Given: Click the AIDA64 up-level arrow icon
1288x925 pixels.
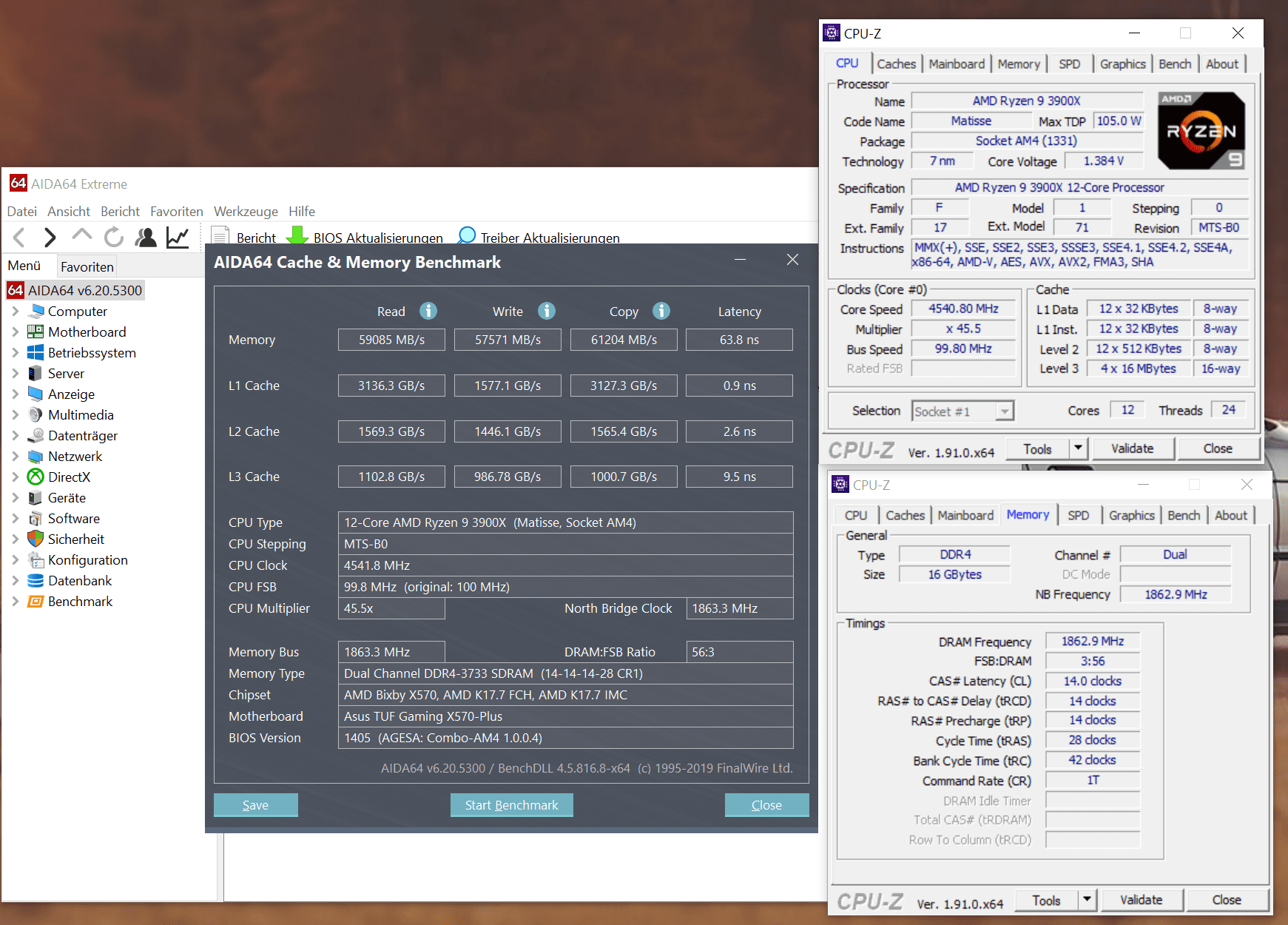Looking at the screenshot, I should [81, 236].
